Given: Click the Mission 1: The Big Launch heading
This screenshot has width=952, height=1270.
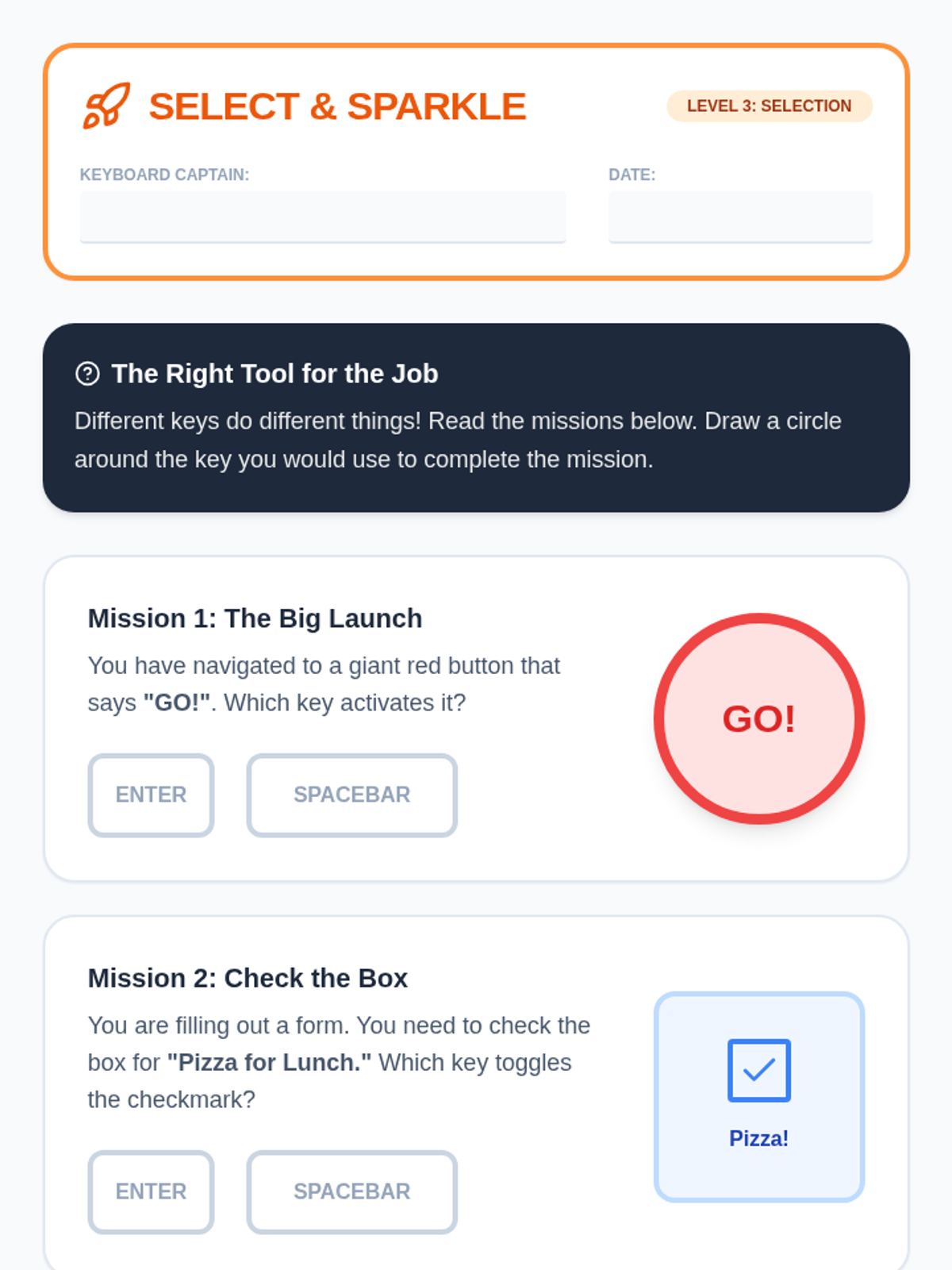Looking at the screenshot, I should [255, 618].
